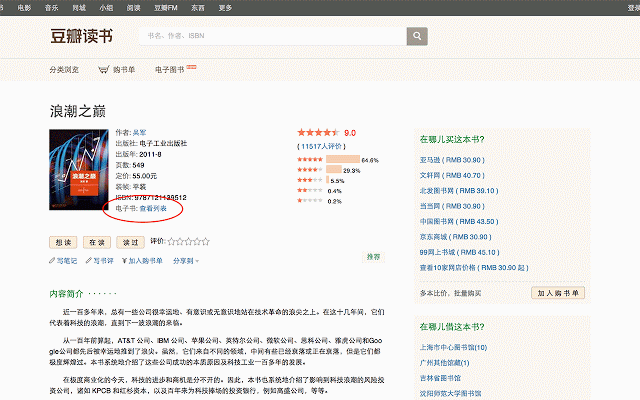This screenshot has width=640, height=400.
Task: Rate the book four stars under 评价
Action: pos(197,242)
